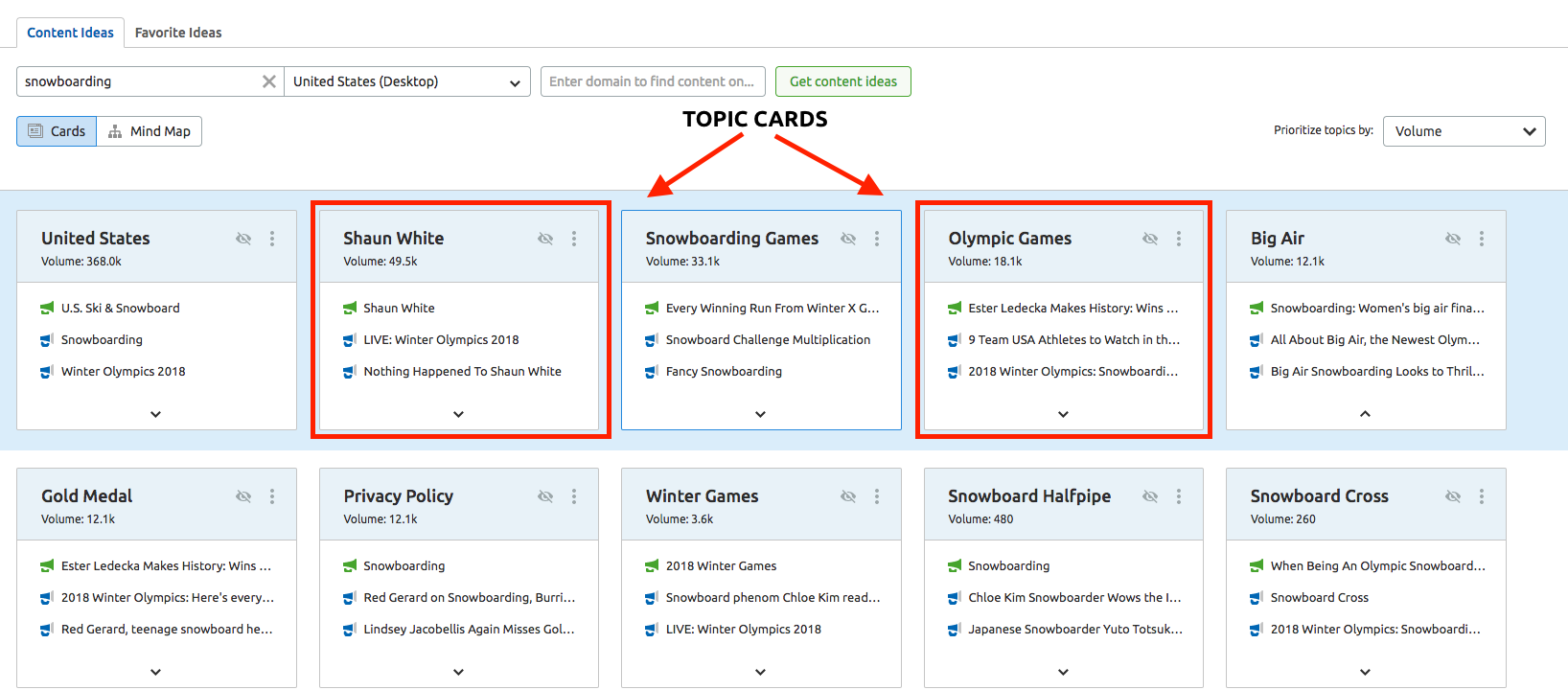
Task: Hide the Snowboard Halfpipe topic card
Action: coord(1150,496)
